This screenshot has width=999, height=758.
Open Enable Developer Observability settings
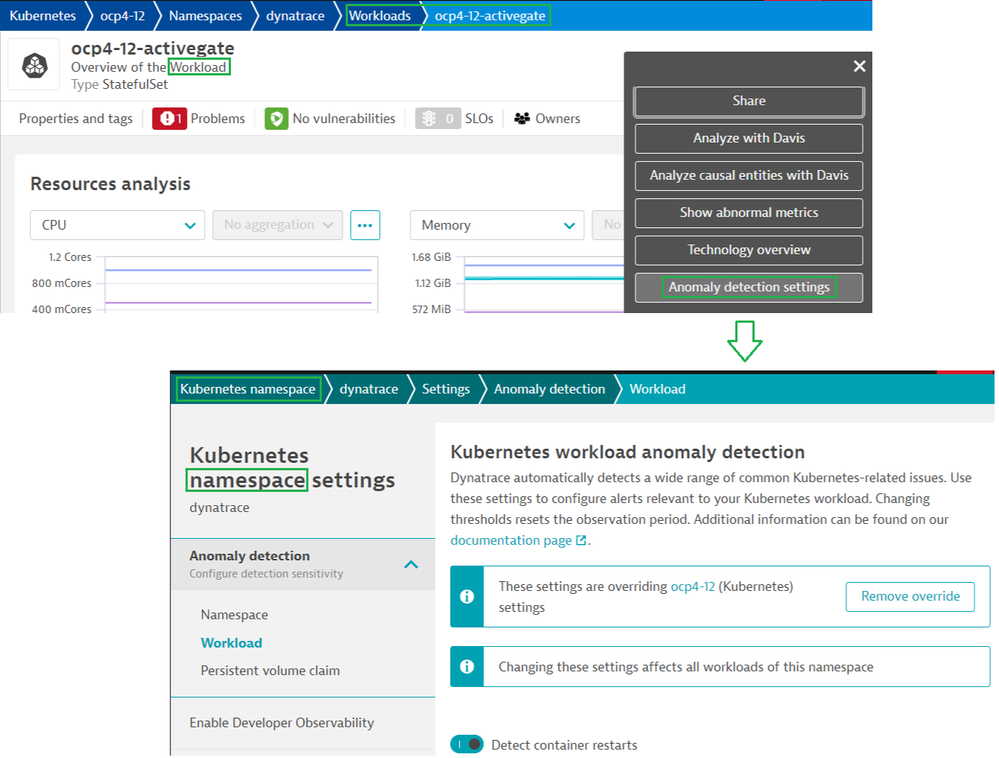tap(282, 722)
